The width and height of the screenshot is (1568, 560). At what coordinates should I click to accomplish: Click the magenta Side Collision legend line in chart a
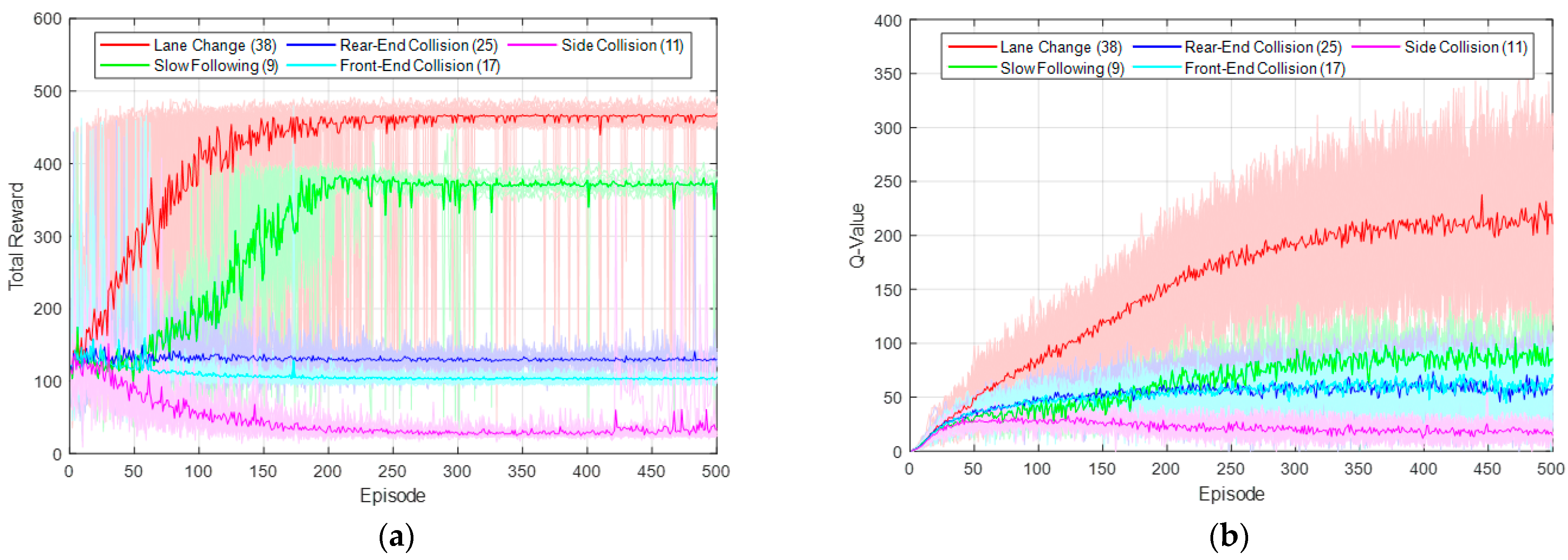pos(532,45)
